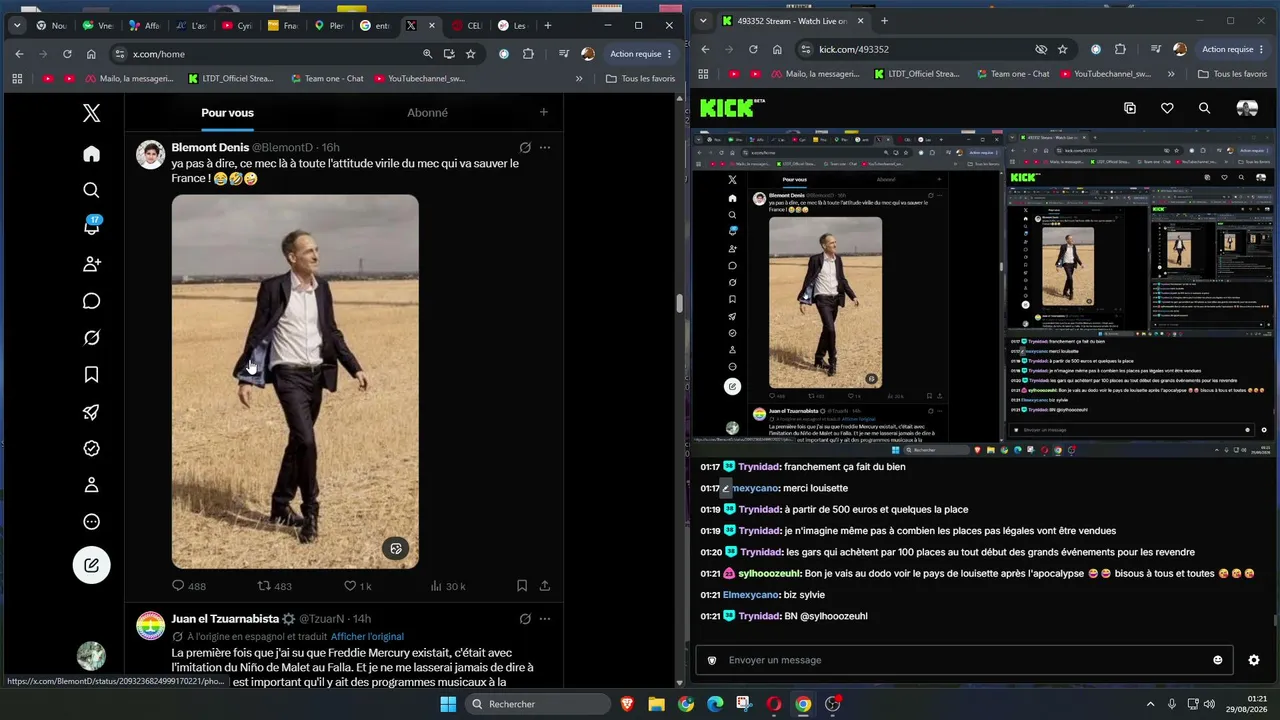The height and width of the screenshot is (720, 1280).
Task: Expand the tab search dropdown in X window
Action: click(x=17, y=25)
